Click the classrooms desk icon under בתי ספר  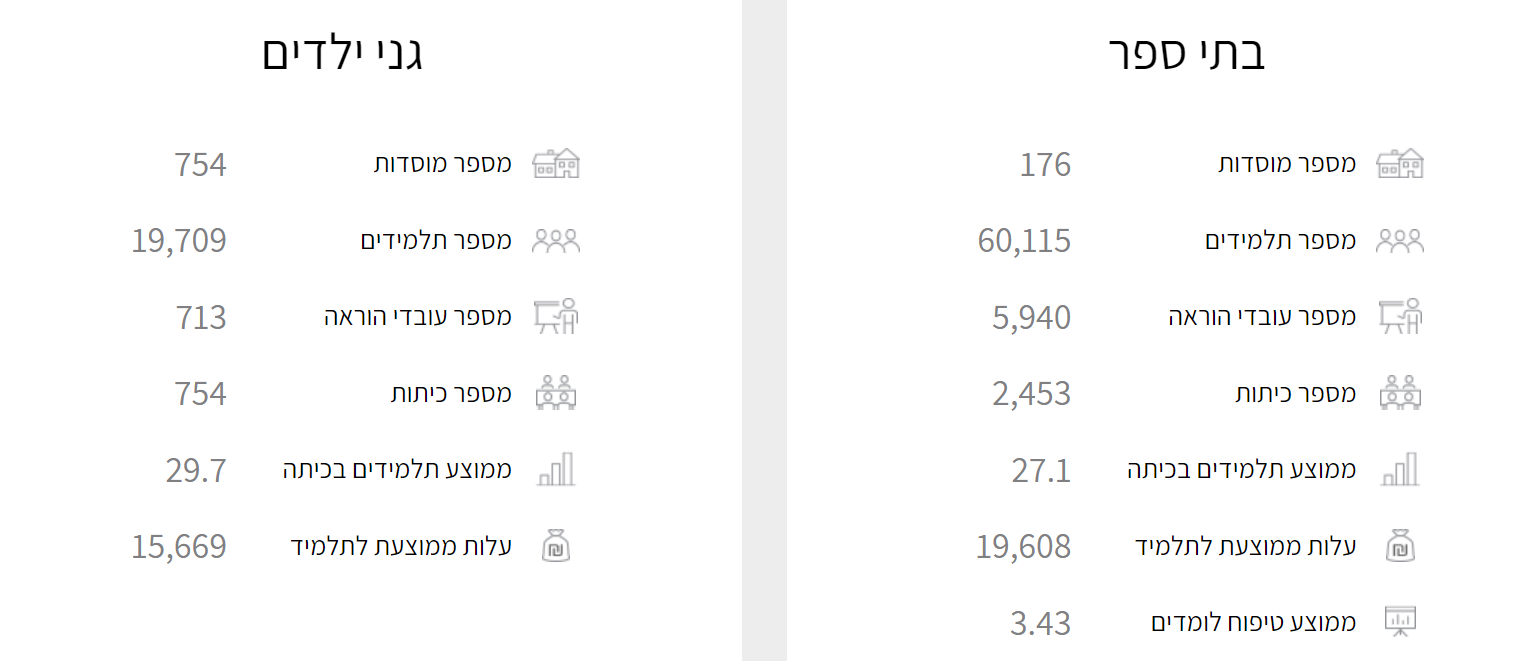1400,393
